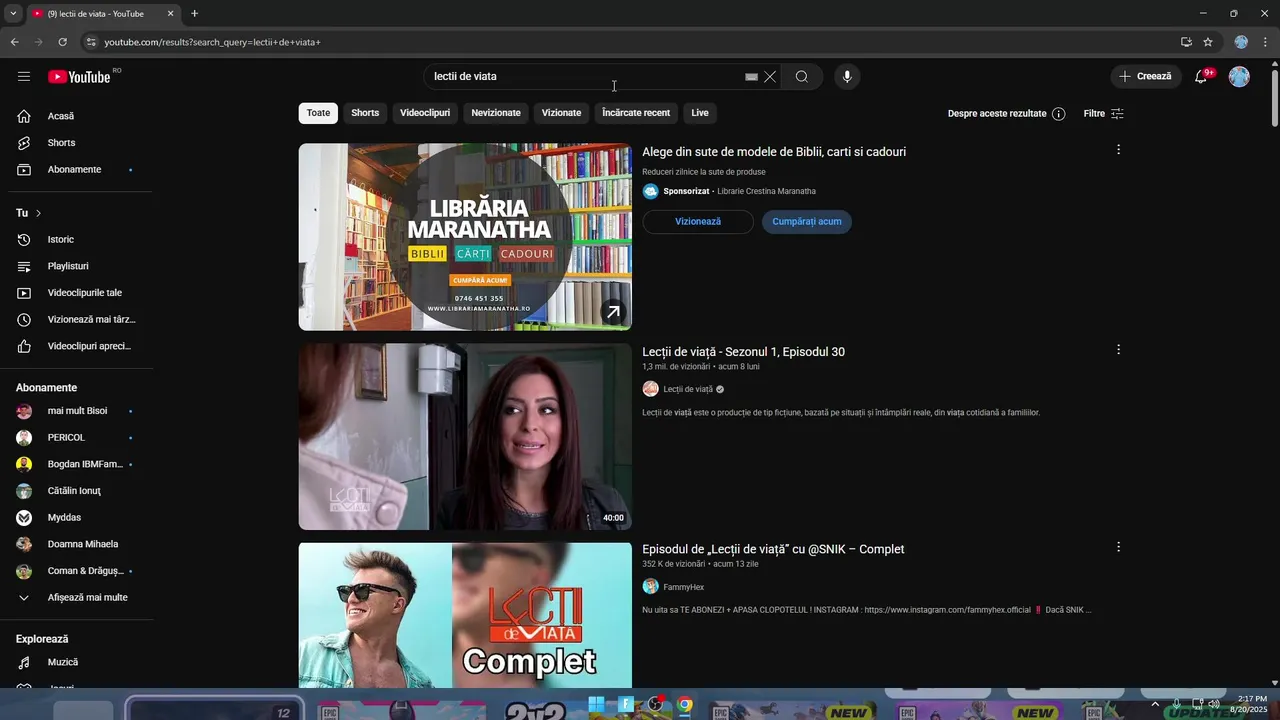Open the YouTube hamburger guide menu
This screenshot has height=720, width=1280.
pyautogui.click(x=23, y=77)
